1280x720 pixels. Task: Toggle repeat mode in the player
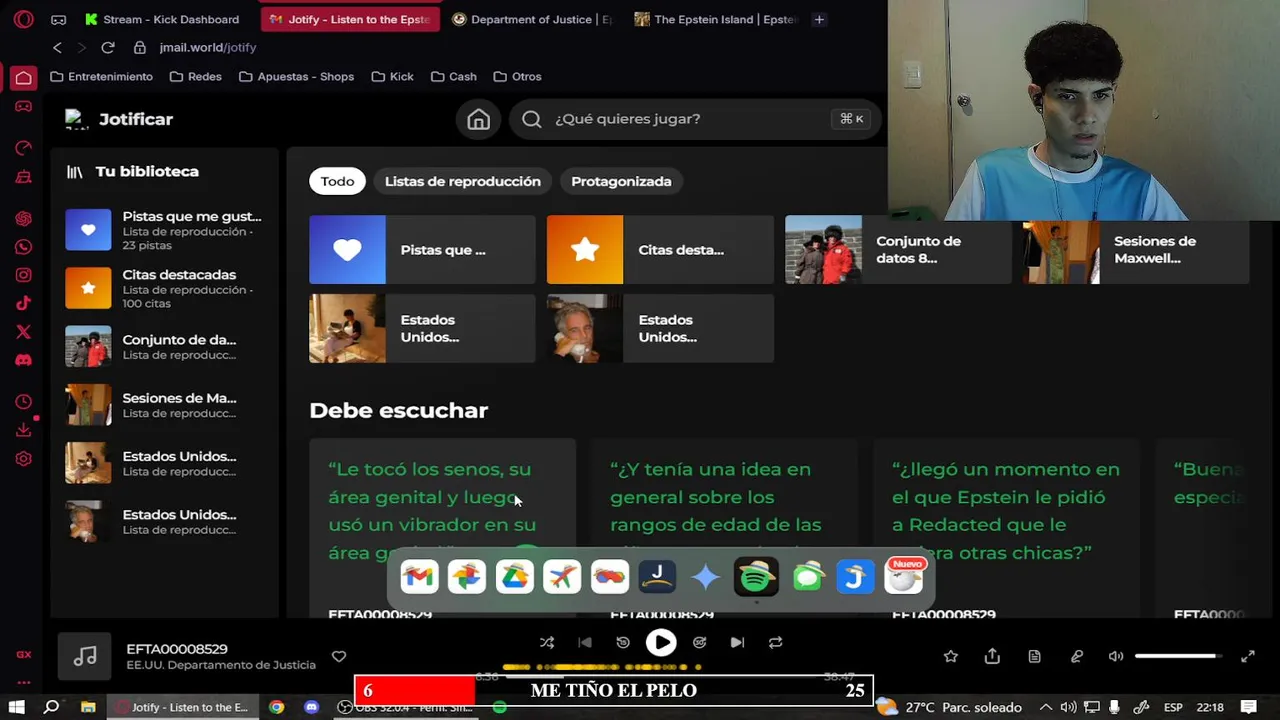tap(775, 643)
